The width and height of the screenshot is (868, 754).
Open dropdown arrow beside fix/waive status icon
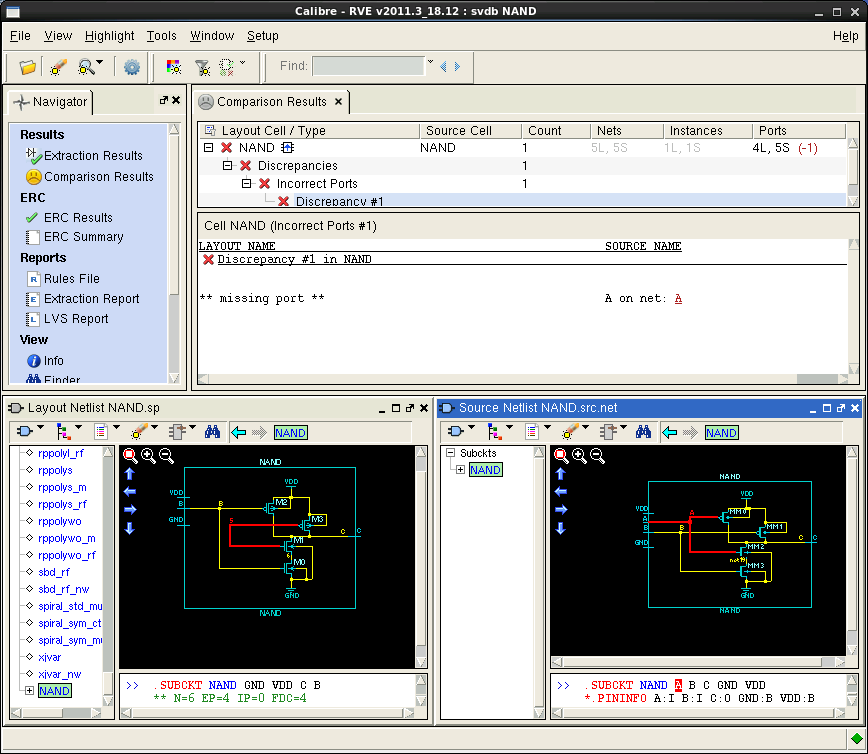[x=242, y=62]
